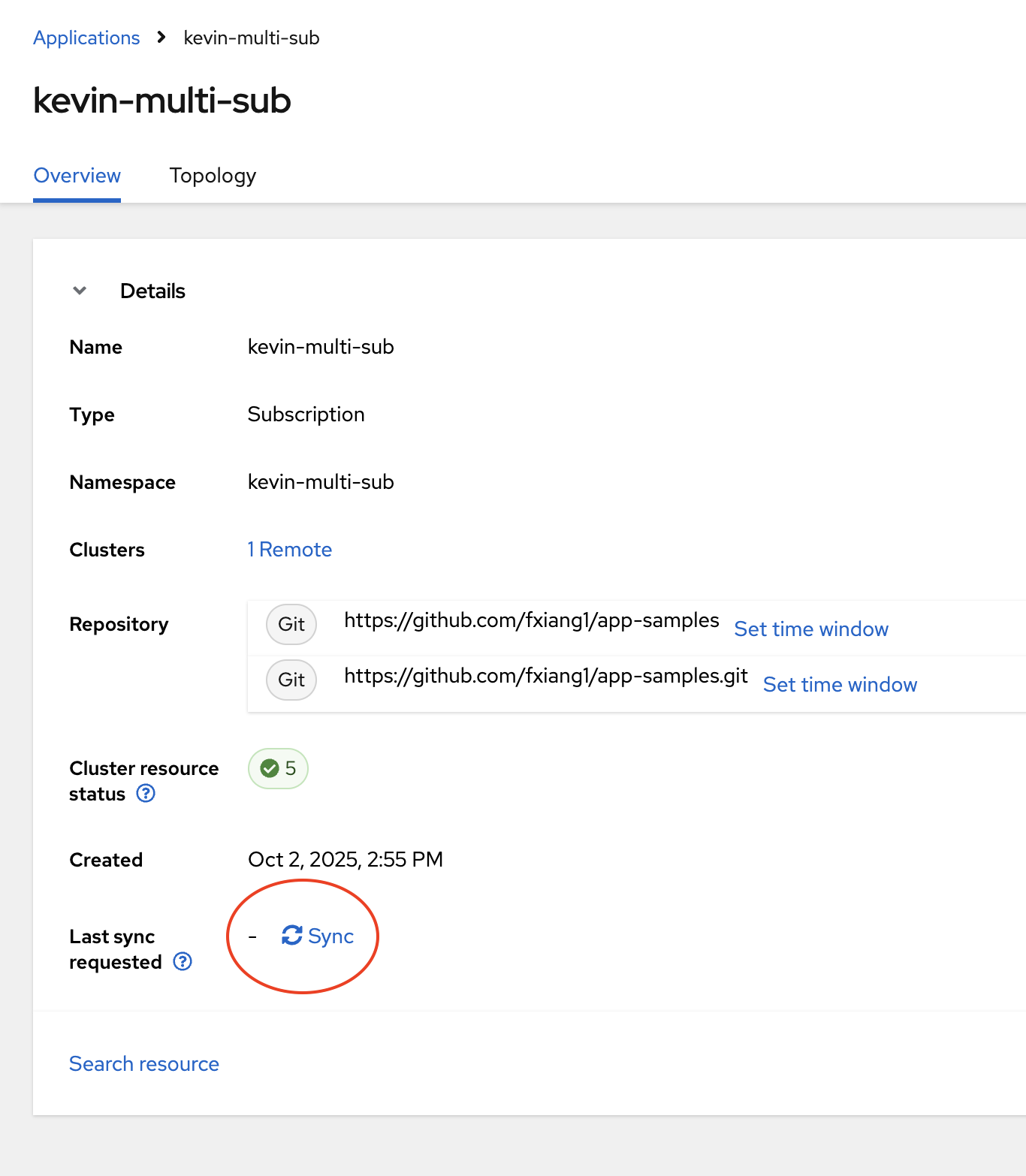Click the Git label for app-samples repository

[291, 624]
